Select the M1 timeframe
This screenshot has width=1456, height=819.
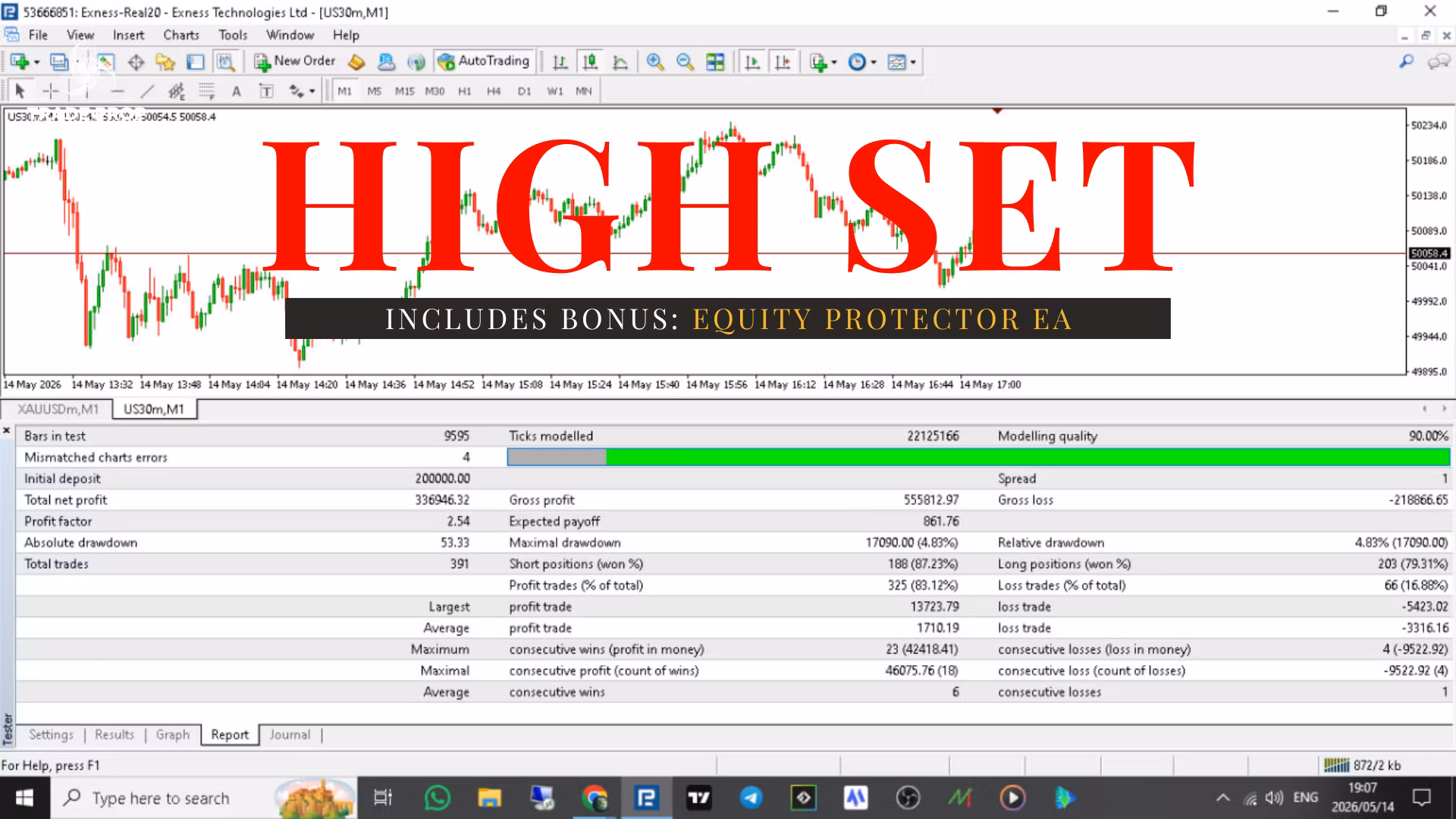point(345,91)
